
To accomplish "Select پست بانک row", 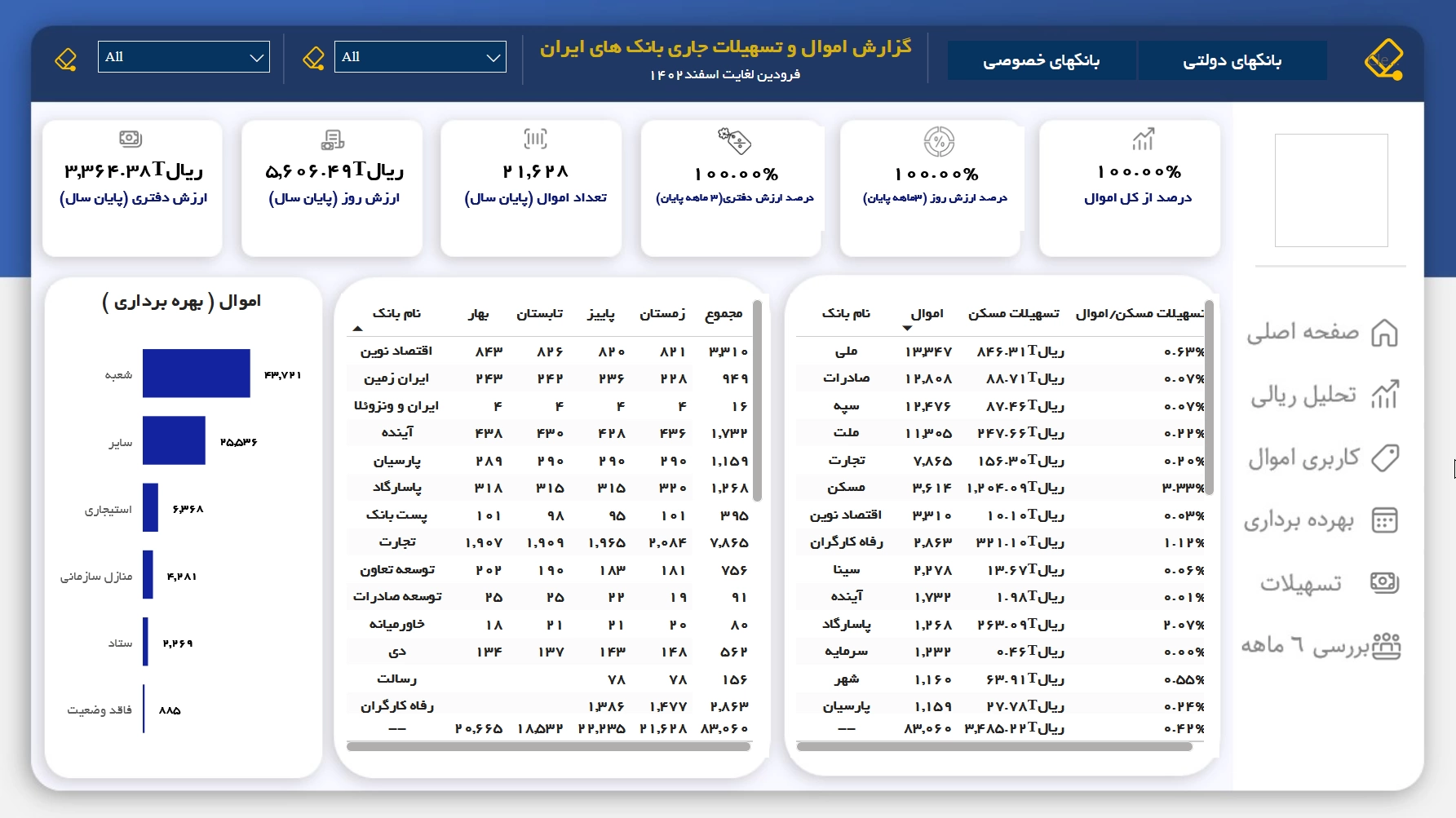I will pos(549,515).
